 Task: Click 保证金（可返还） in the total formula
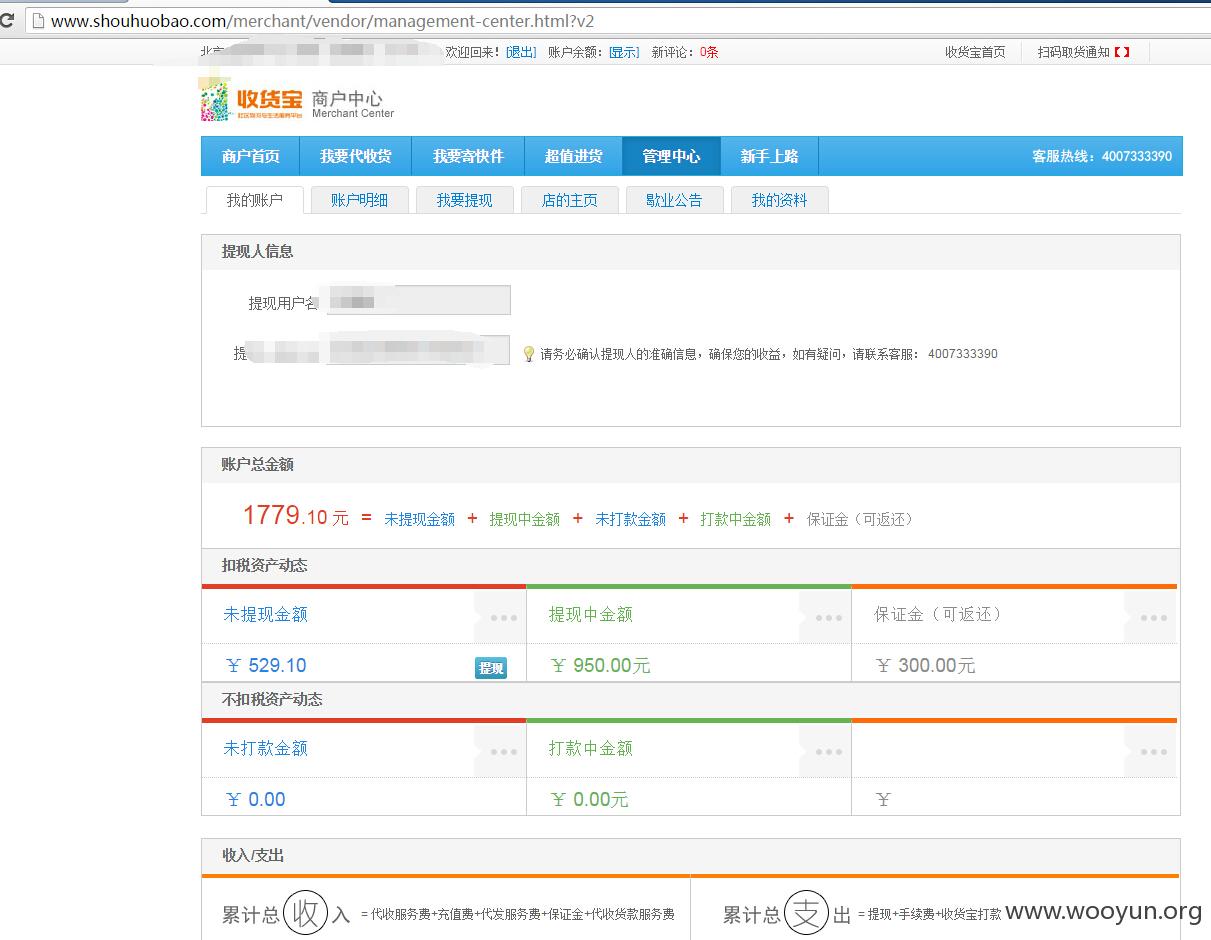tap(860, 519)
